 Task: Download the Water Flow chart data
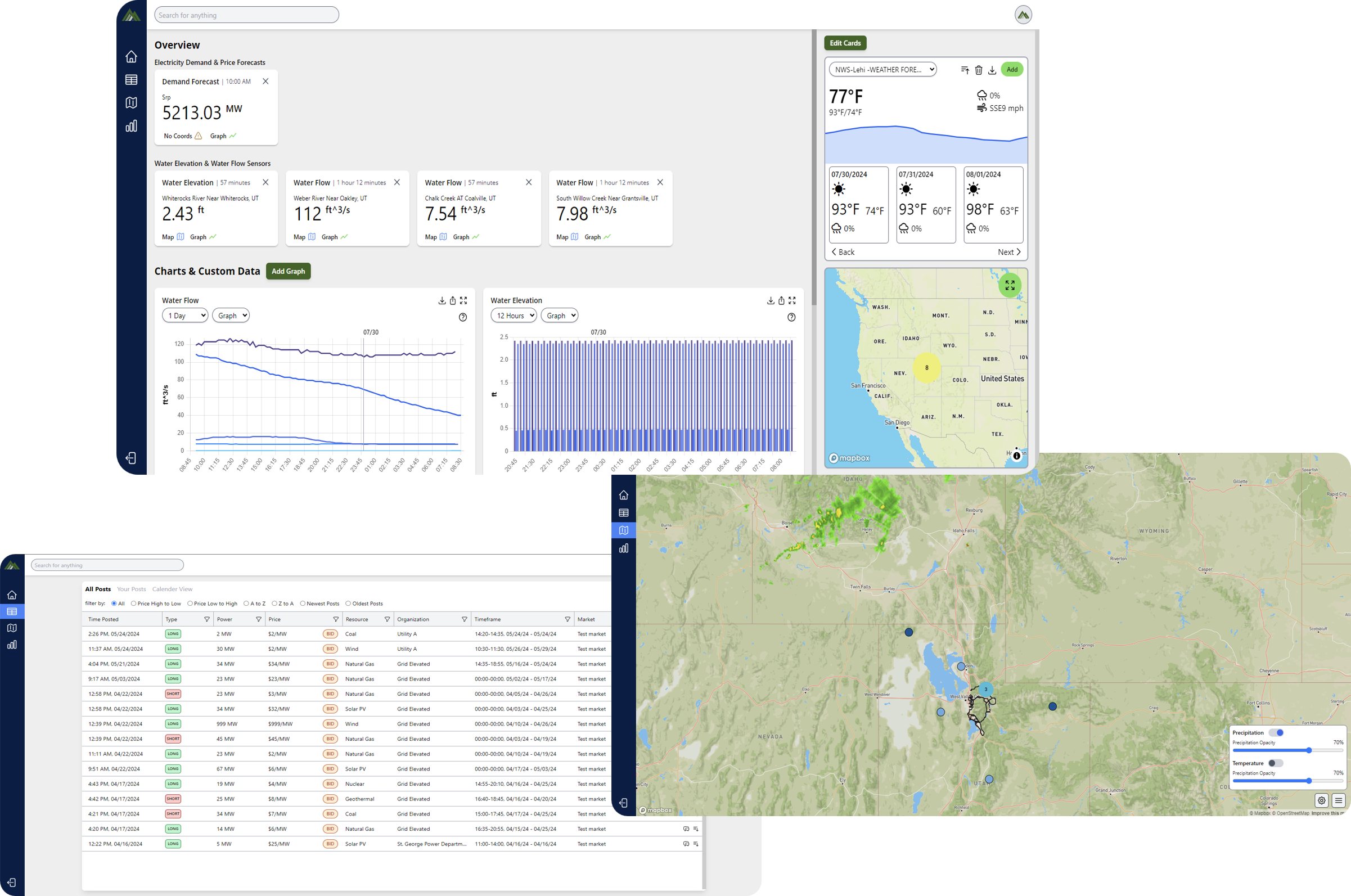coord(442,300)
